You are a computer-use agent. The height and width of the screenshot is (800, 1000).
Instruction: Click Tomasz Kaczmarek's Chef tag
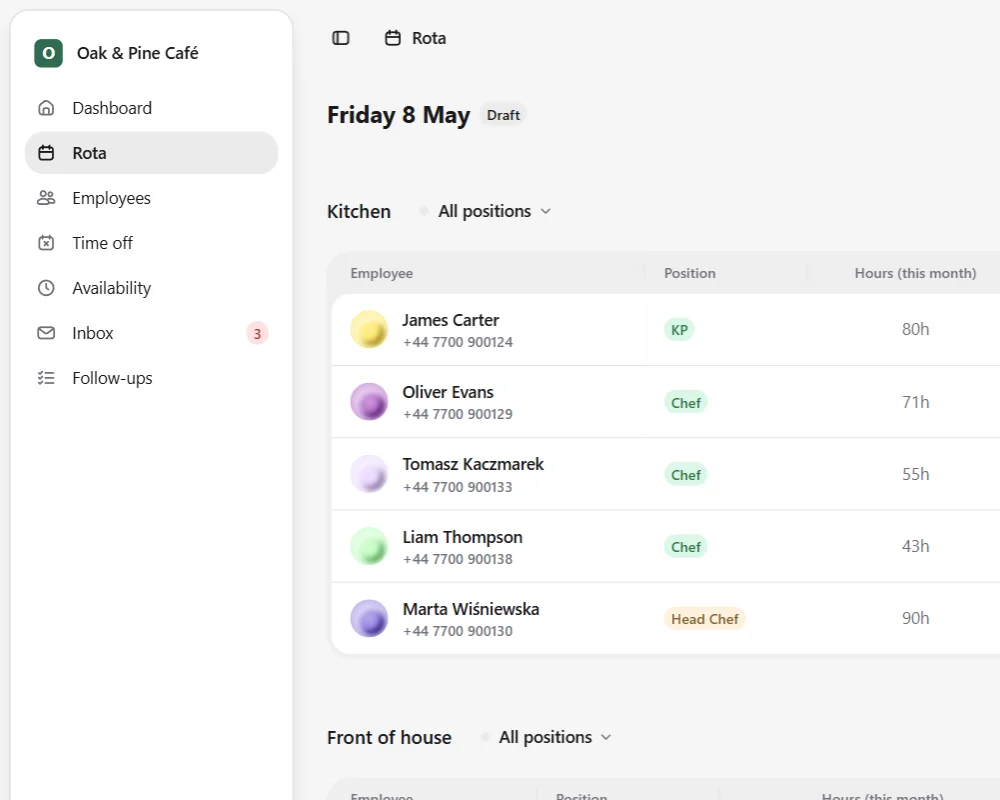(686, 475)
